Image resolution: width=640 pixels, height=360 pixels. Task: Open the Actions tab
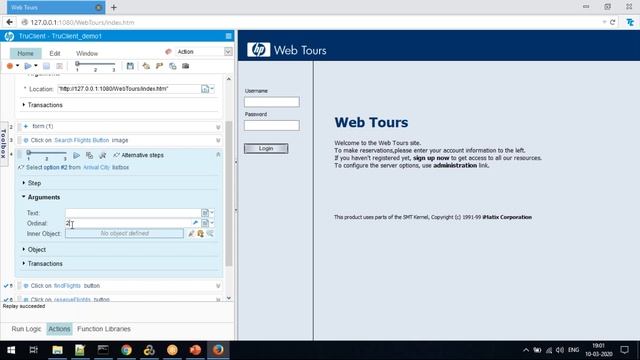pos(59,329)
